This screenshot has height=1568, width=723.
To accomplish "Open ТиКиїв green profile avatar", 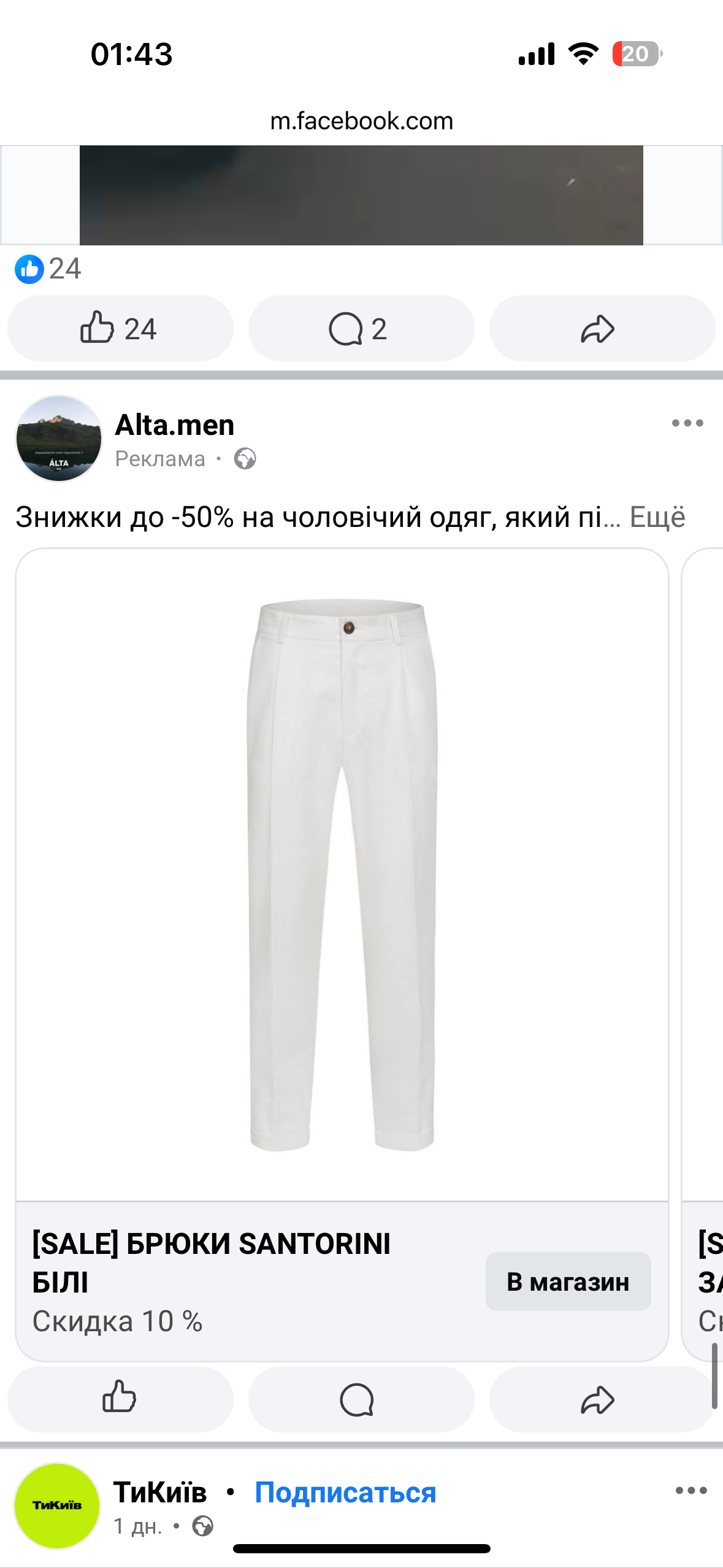I will coord(57,1505).
